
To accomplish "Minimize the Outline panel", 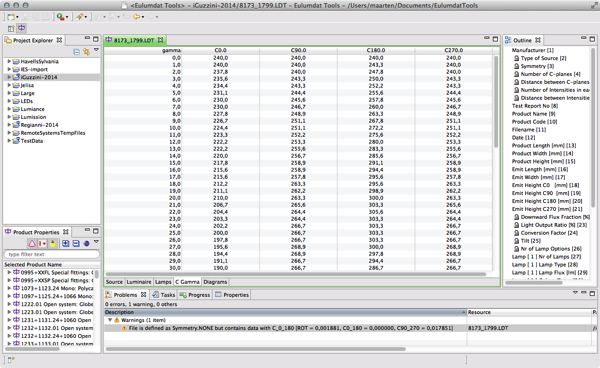I will click(584, 38).
